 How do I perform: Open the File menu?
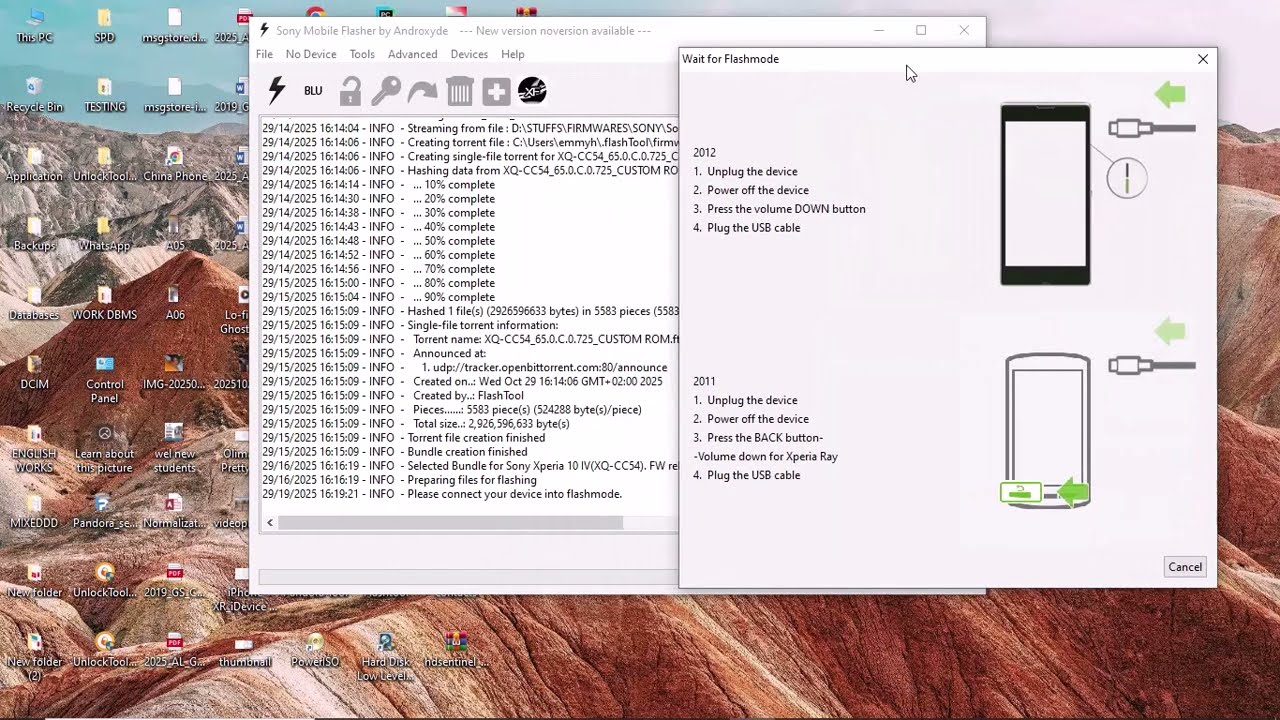click(264, 54)
